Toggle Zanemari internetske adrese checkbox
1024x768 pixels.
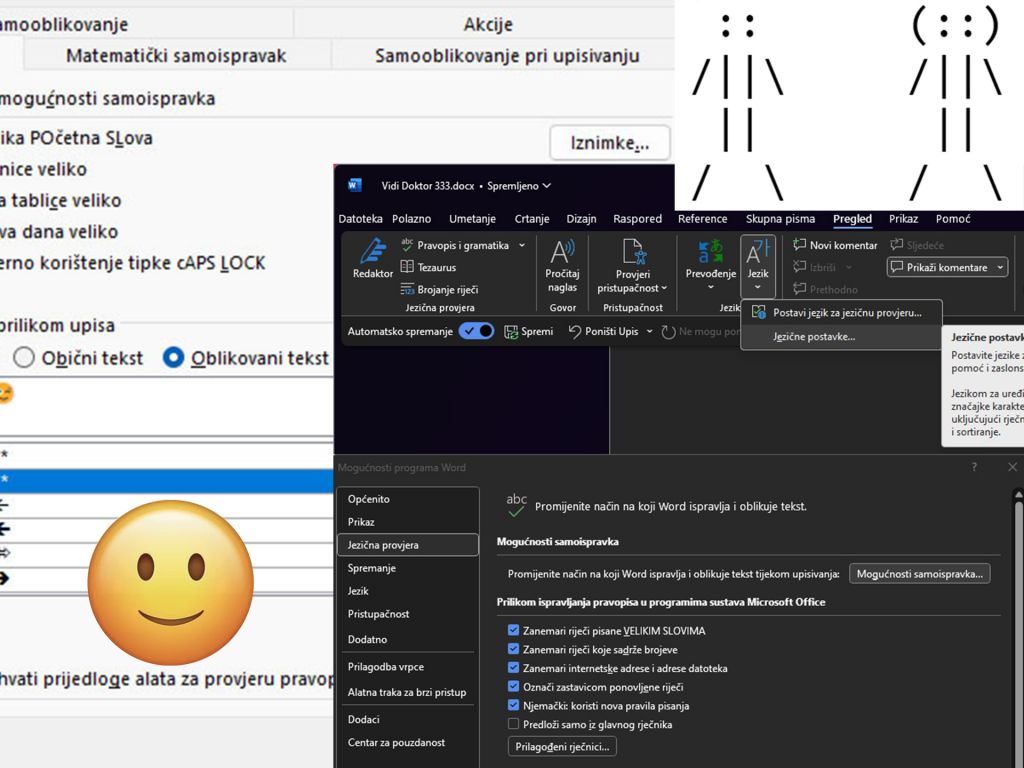click(513, 667)
